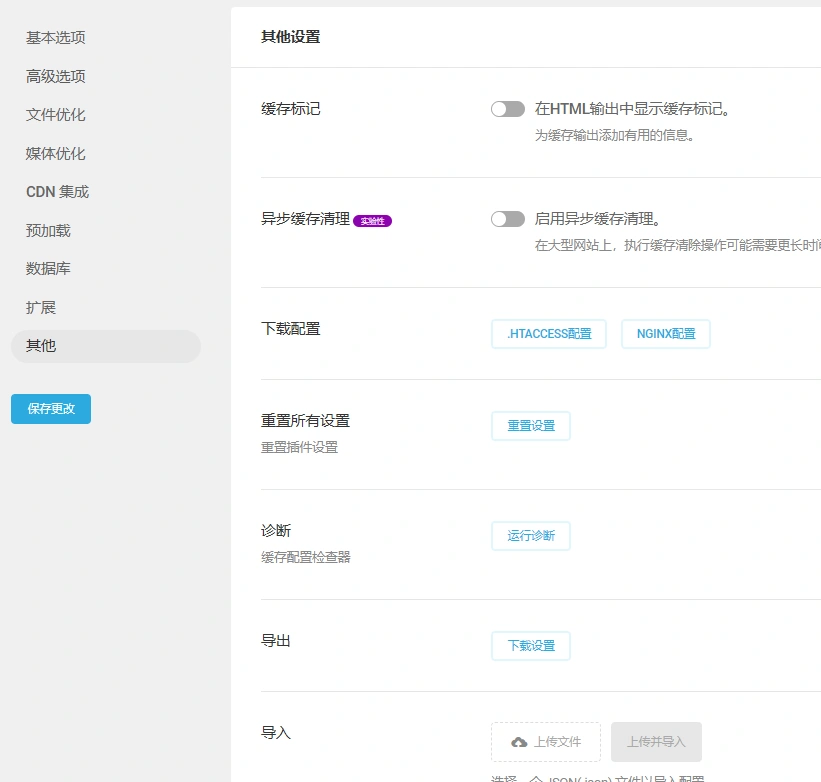Select 媒体优化 from the sidebar
This screenshot has height=782, width=821.
[55, 152]
